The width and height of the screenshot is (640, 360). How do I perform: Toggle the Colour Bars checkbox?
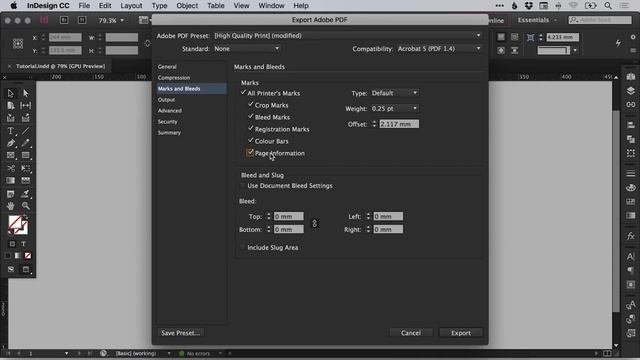pos(251,140)
